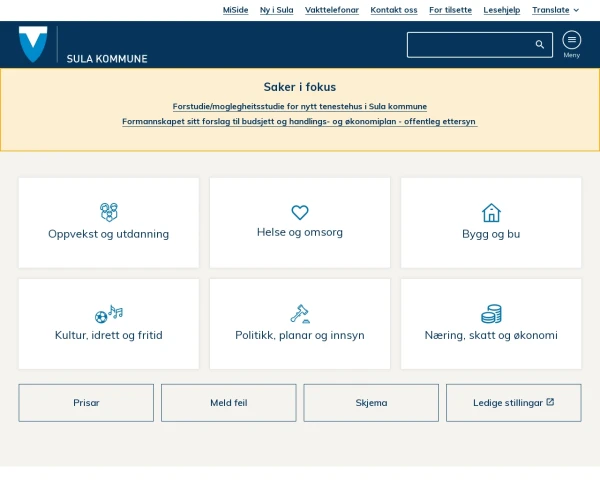Open Formannskapet budsjett forslag link

pyautogui.click(x=300, y=122)
